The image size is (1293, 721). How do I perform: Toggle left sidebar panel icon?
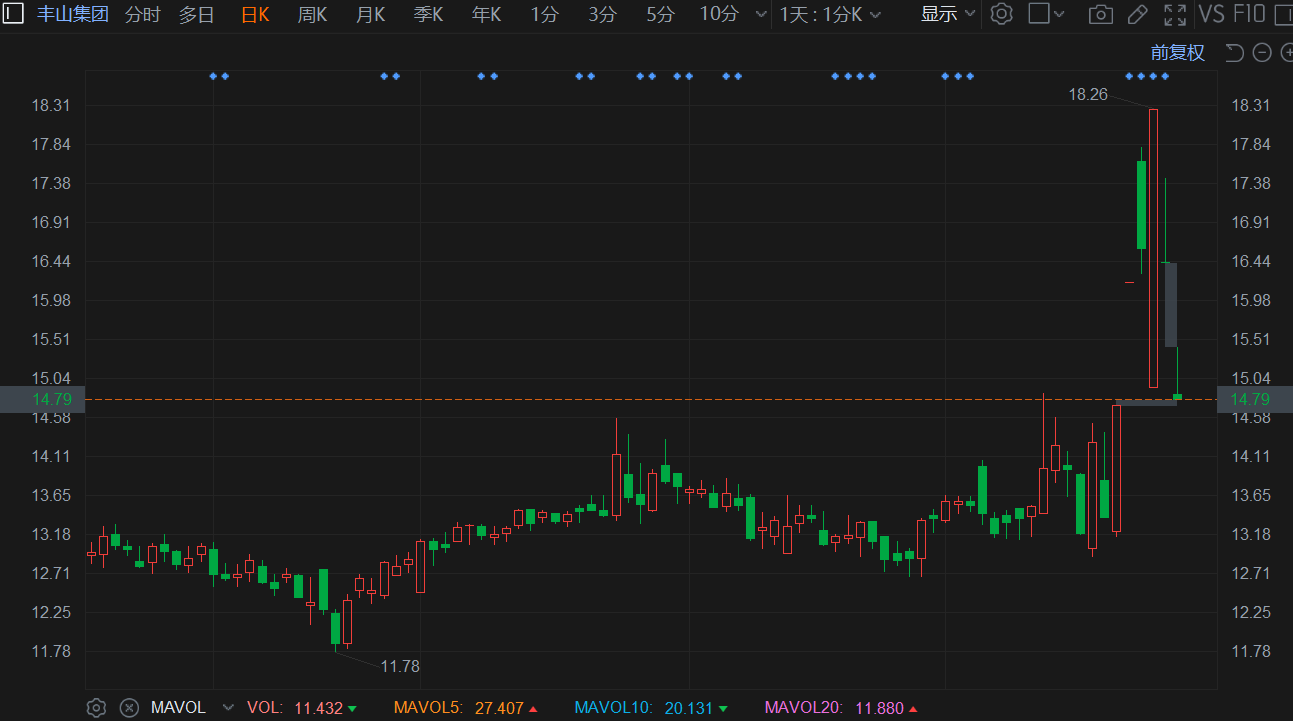point(13,14)
